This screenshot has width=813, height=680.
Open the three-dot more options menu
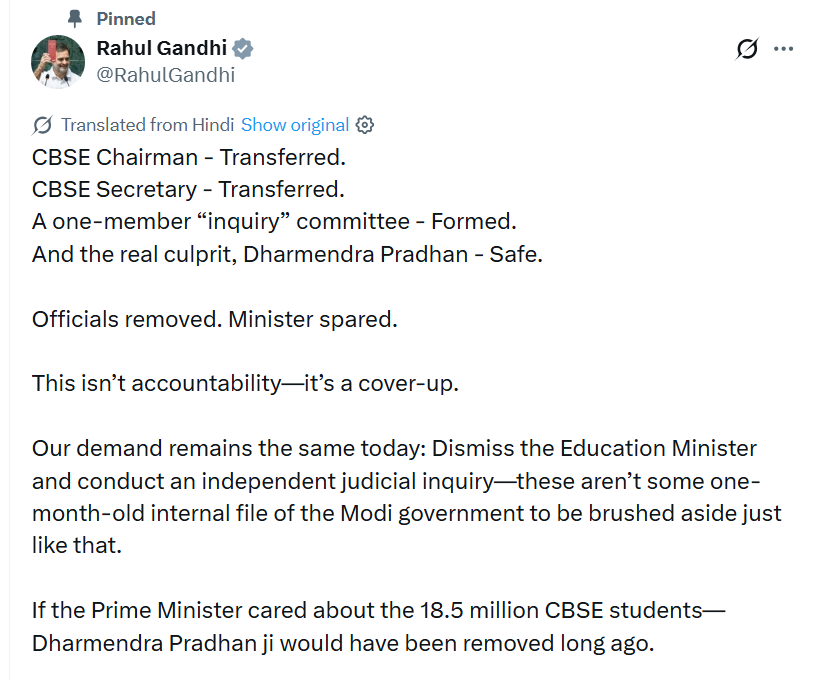[783, 49]
